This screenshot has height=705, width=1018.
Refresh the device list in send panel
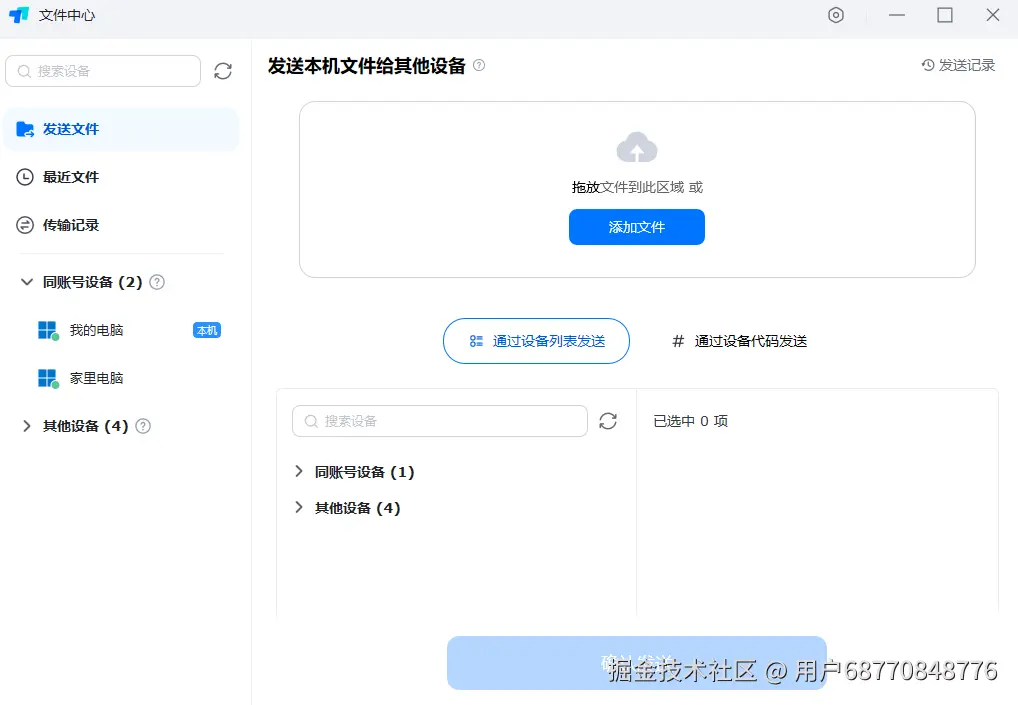[x=608, y=421]
